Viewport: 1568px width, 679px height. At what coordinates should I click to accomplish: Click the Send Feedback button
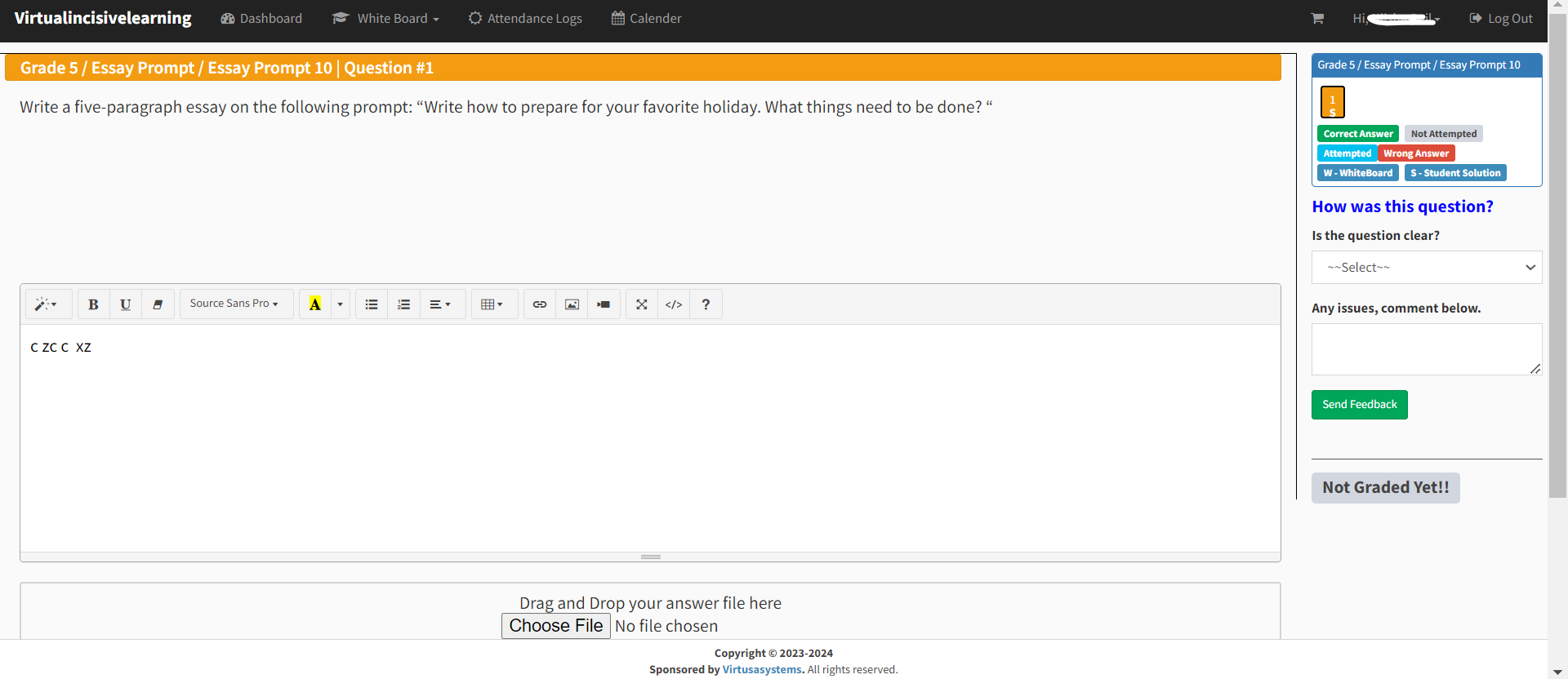1359,405
